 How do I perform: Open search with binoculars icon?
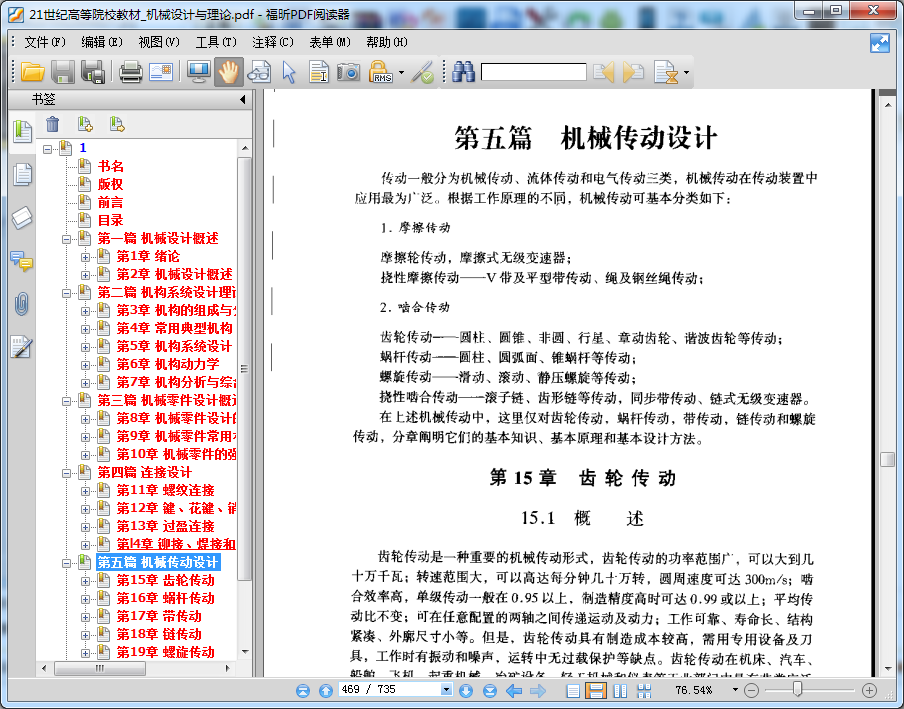pyautogui.click(x=464, y=72)
